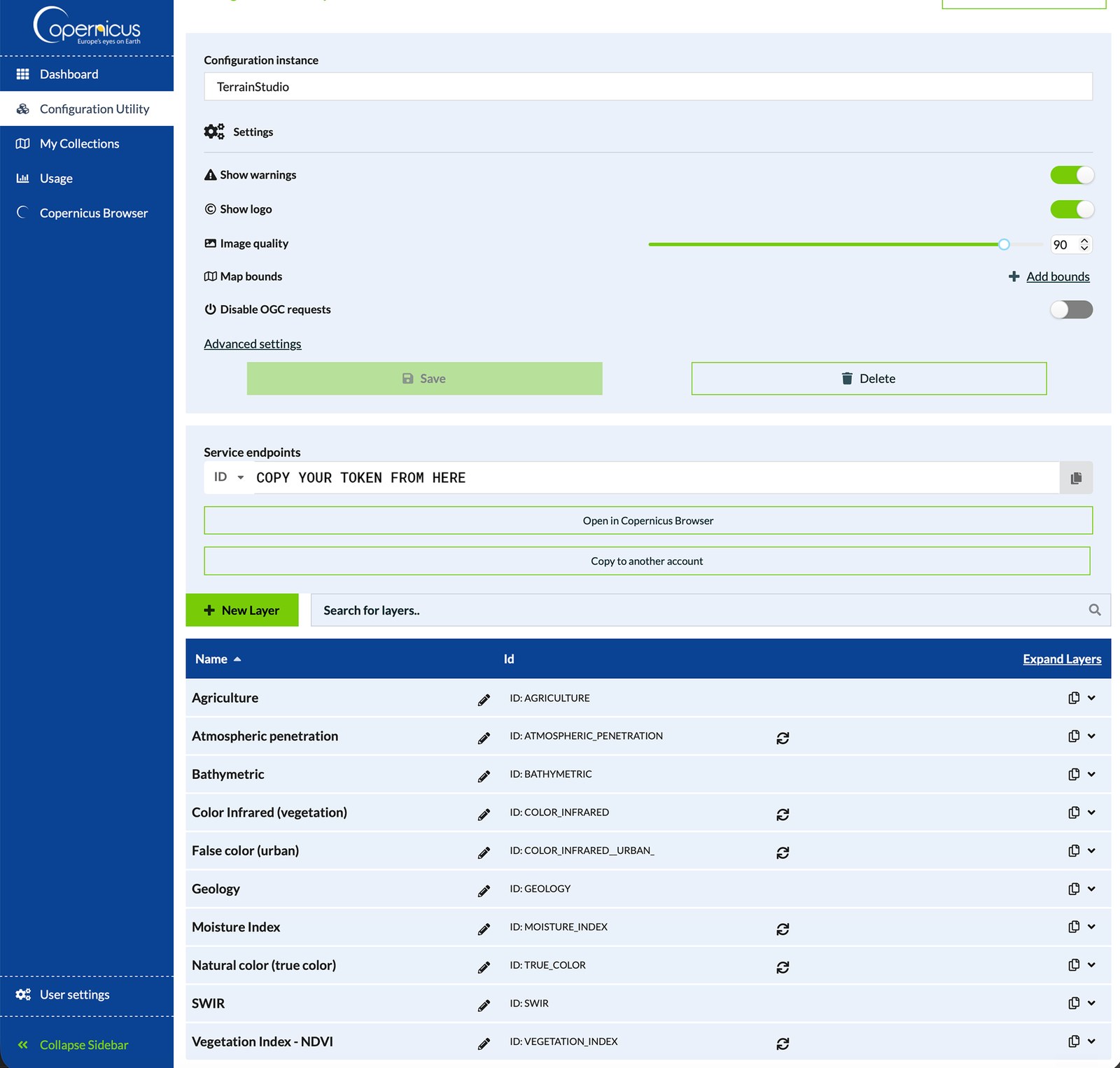Turn off the Show logo switch
Image resolution: width=1120 pixels, height=1068 pixels.
(1072, 209)
